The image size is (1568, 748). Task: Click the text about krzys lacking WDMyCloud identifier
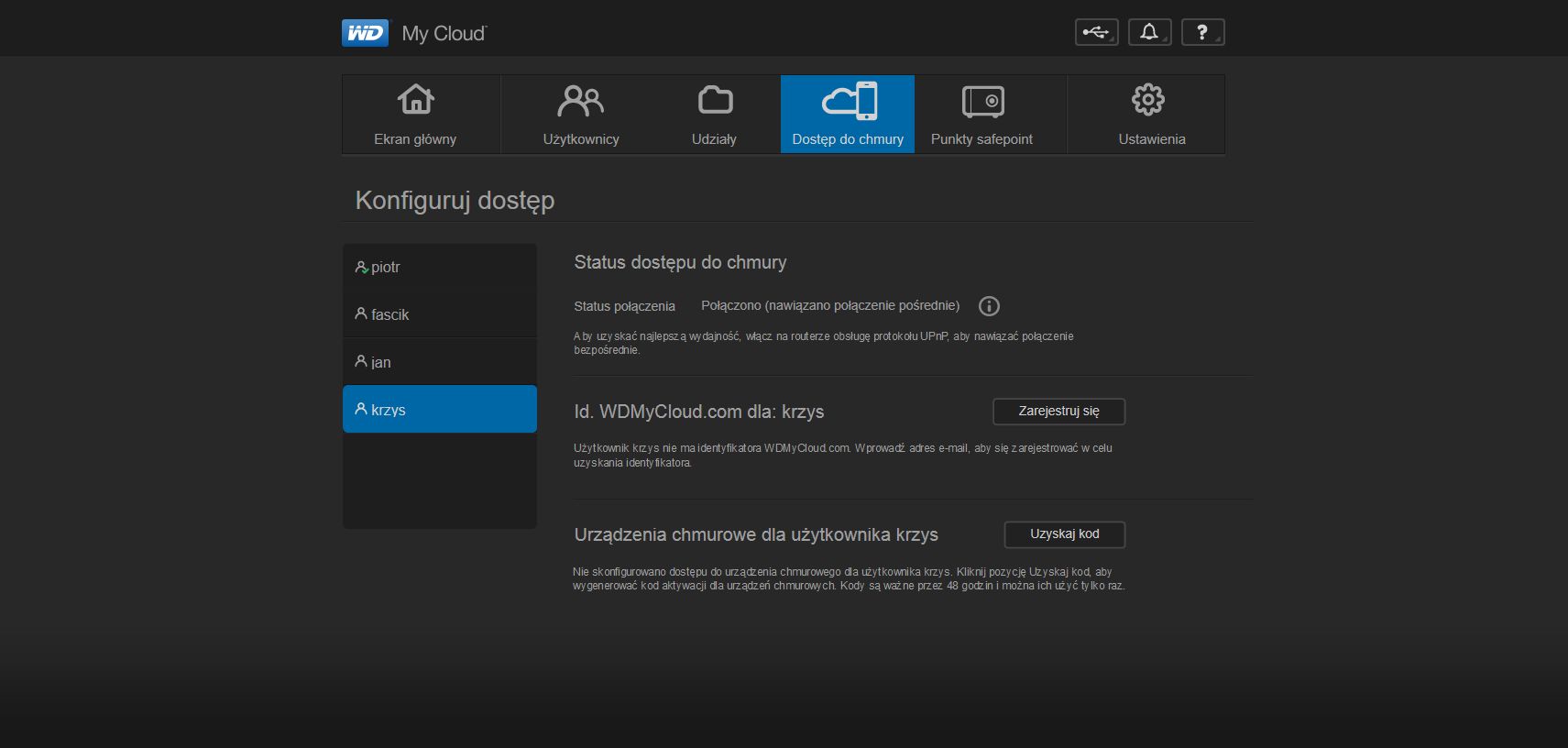coord(843,456)
